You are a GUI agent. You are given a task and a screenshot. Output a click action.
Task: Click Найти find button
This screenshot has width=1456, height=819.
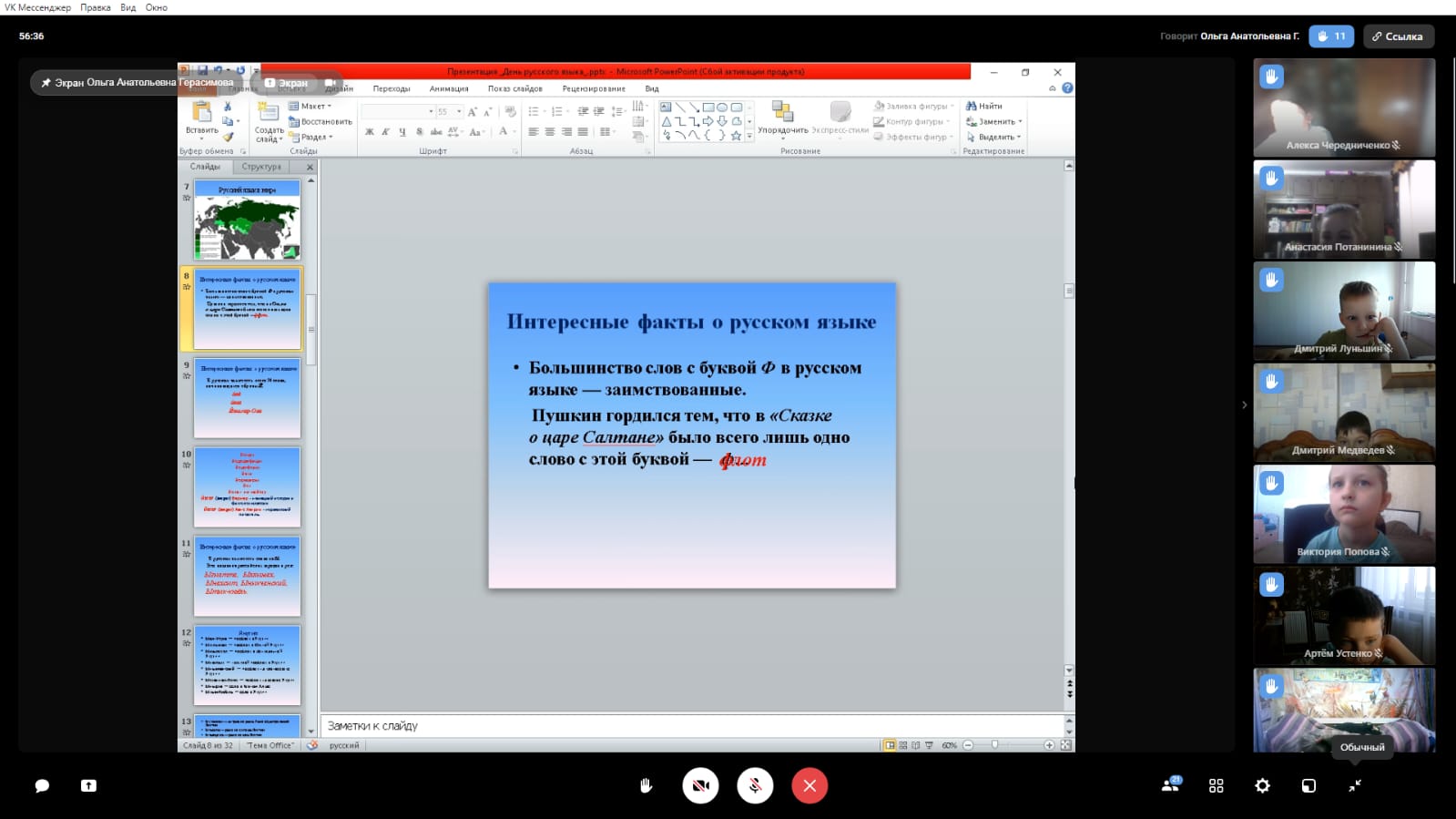(x=984, y=106)
